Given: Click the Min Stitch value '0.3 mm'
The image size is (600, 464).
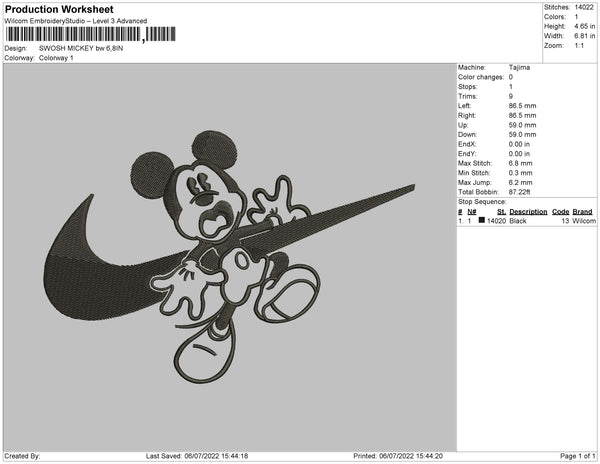Looking at the screenshot, I should (x=520, y=173).
